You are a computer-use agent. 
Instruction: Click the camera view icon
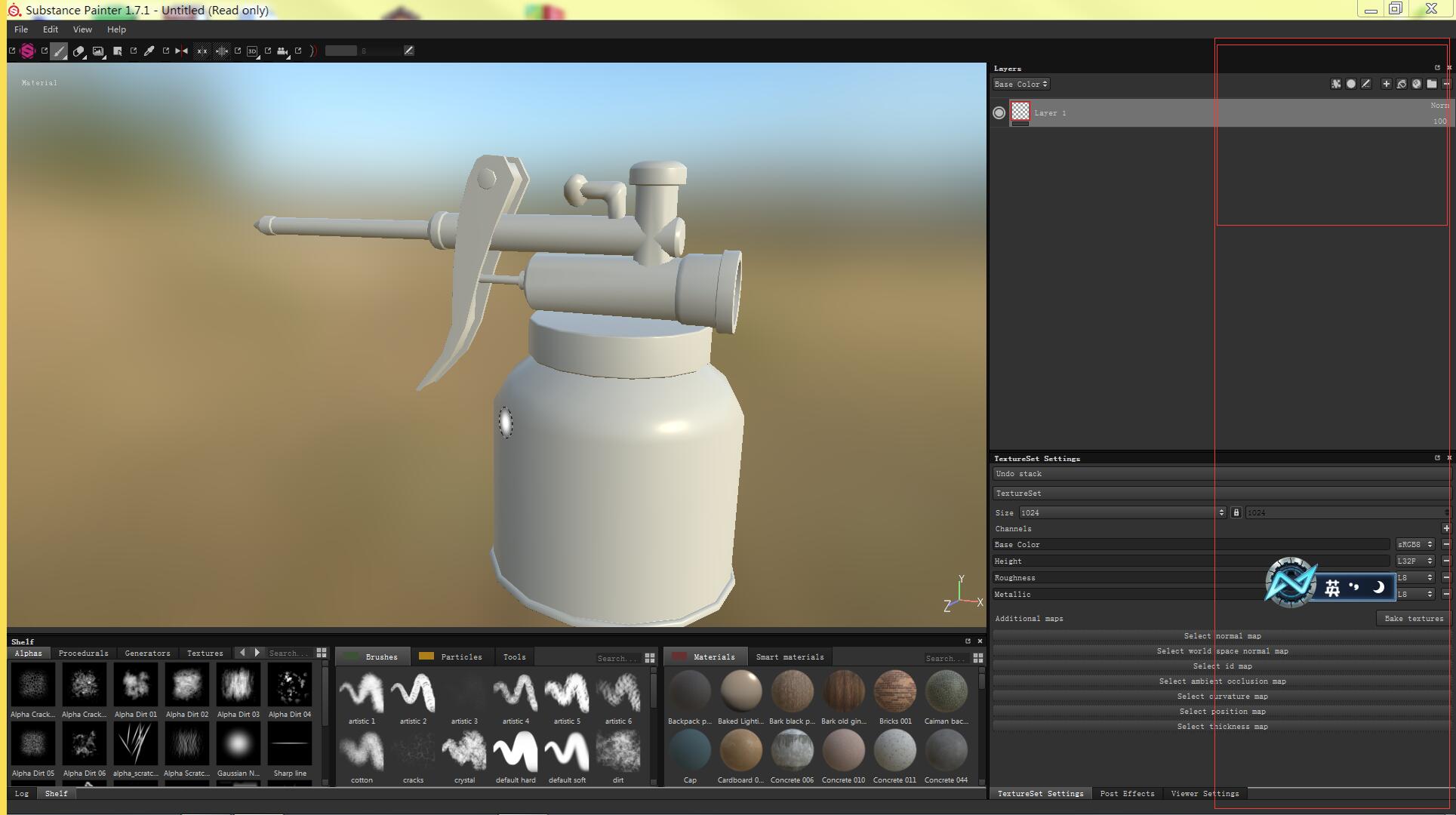tap(282, 51)
